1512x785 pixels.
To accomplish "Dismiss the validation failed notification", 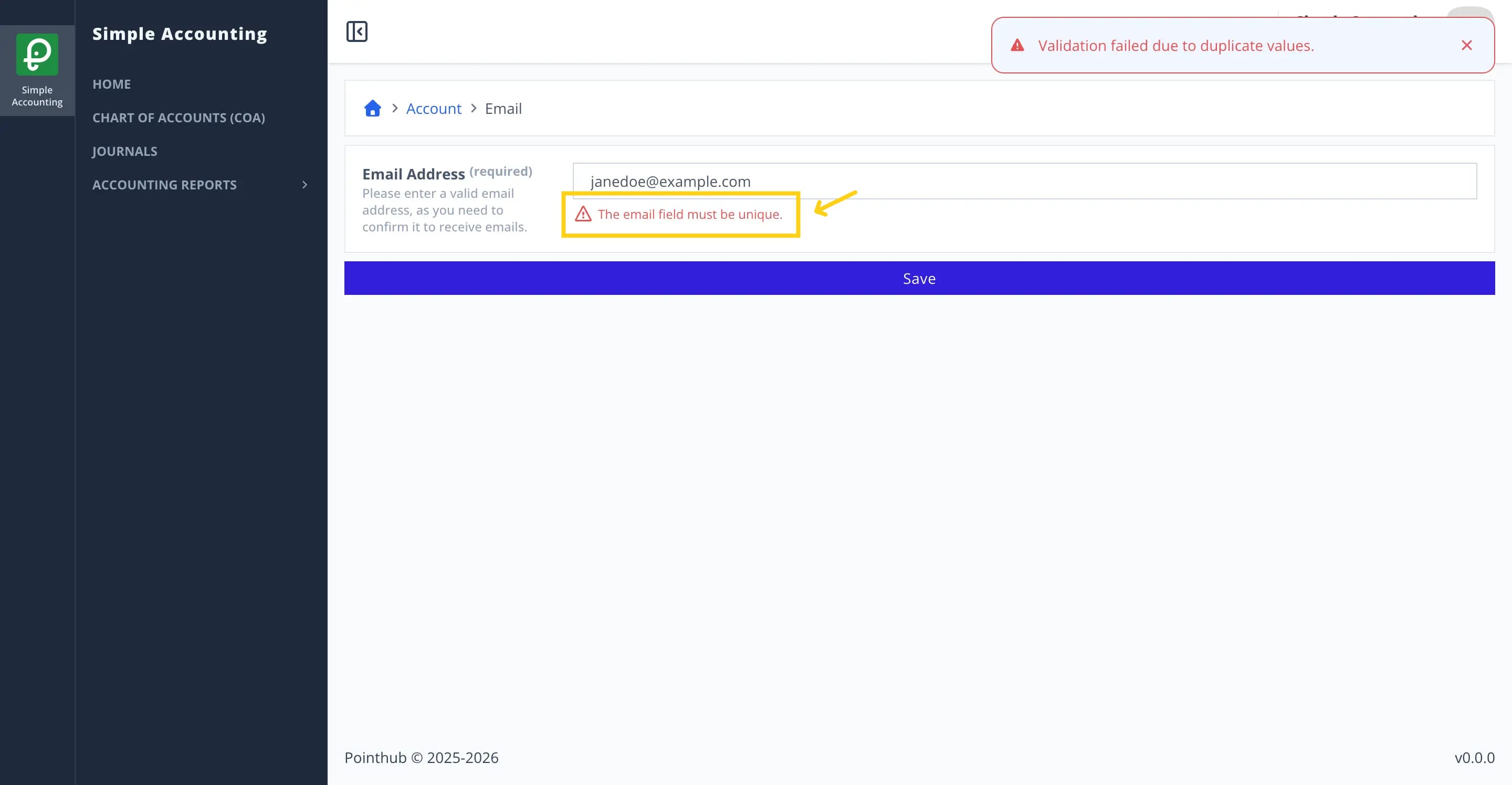I will tap(1466, 45).
